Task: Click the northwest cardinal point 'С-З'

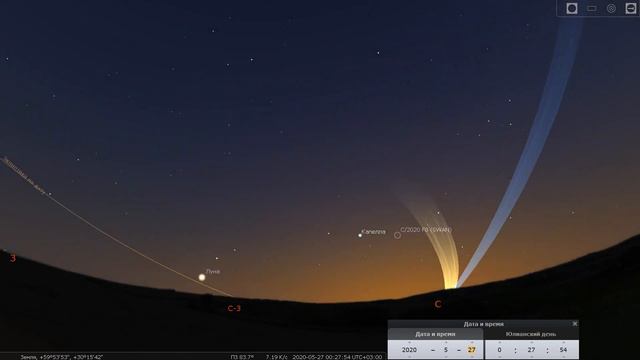Action: [x=234, y=308]
